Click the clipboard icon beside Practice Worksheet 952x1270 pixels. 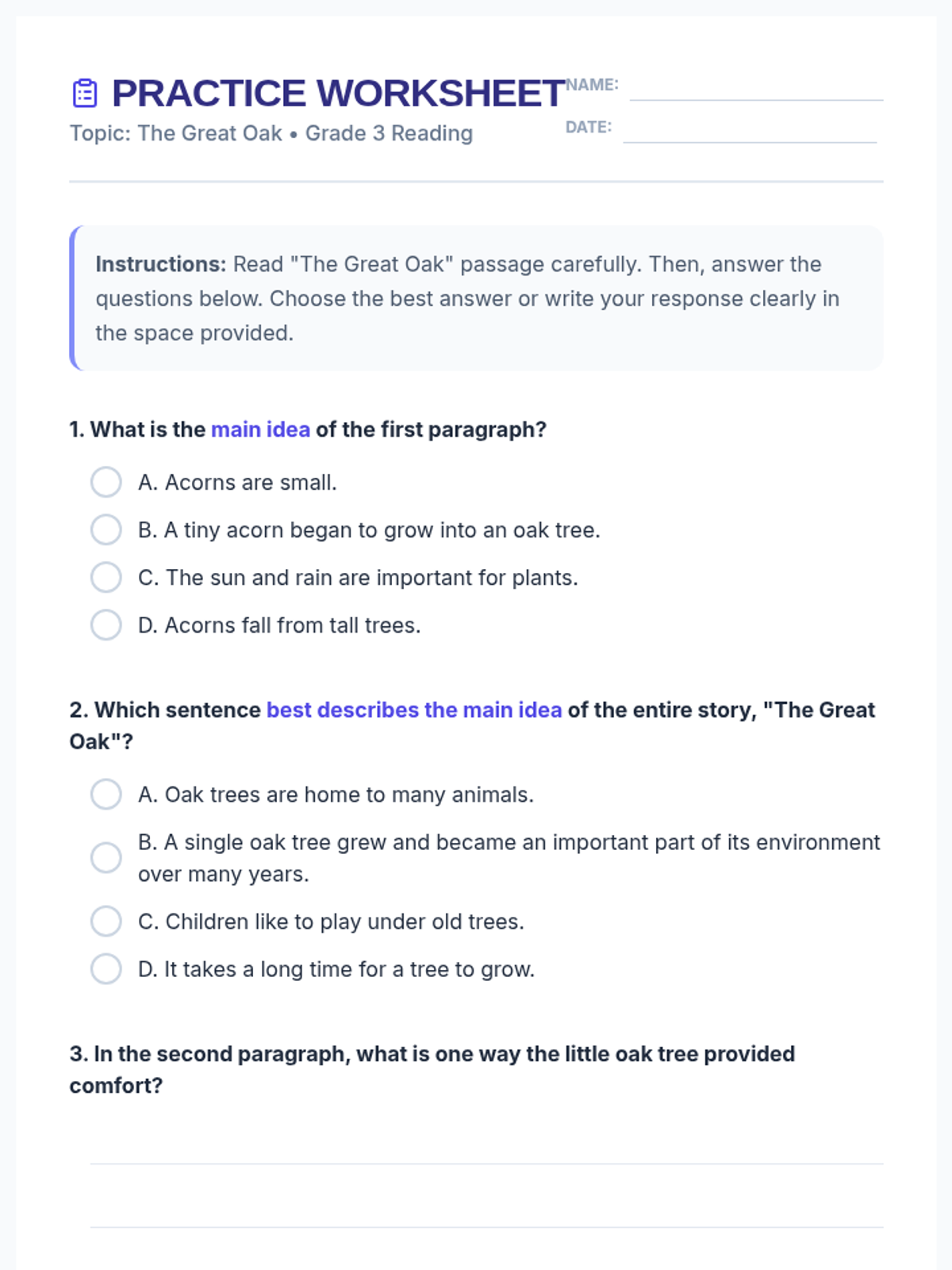85,93
